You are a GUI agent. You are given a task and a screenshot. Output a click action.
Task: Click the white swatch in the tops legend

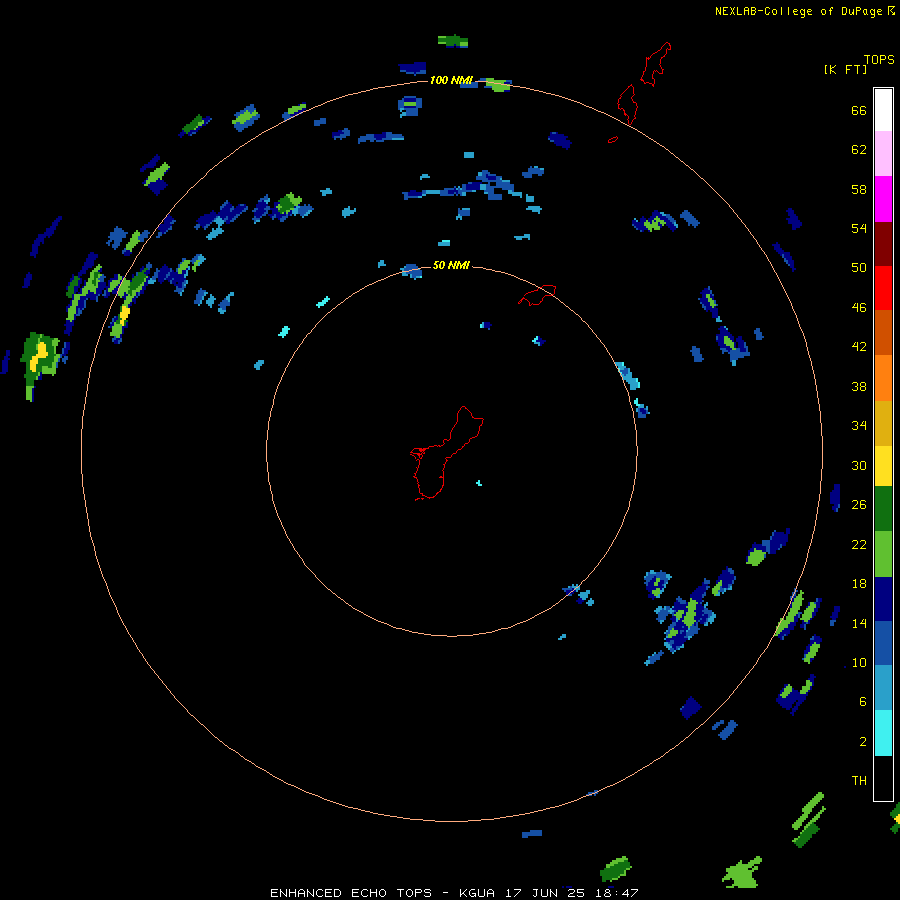[883, 110]
